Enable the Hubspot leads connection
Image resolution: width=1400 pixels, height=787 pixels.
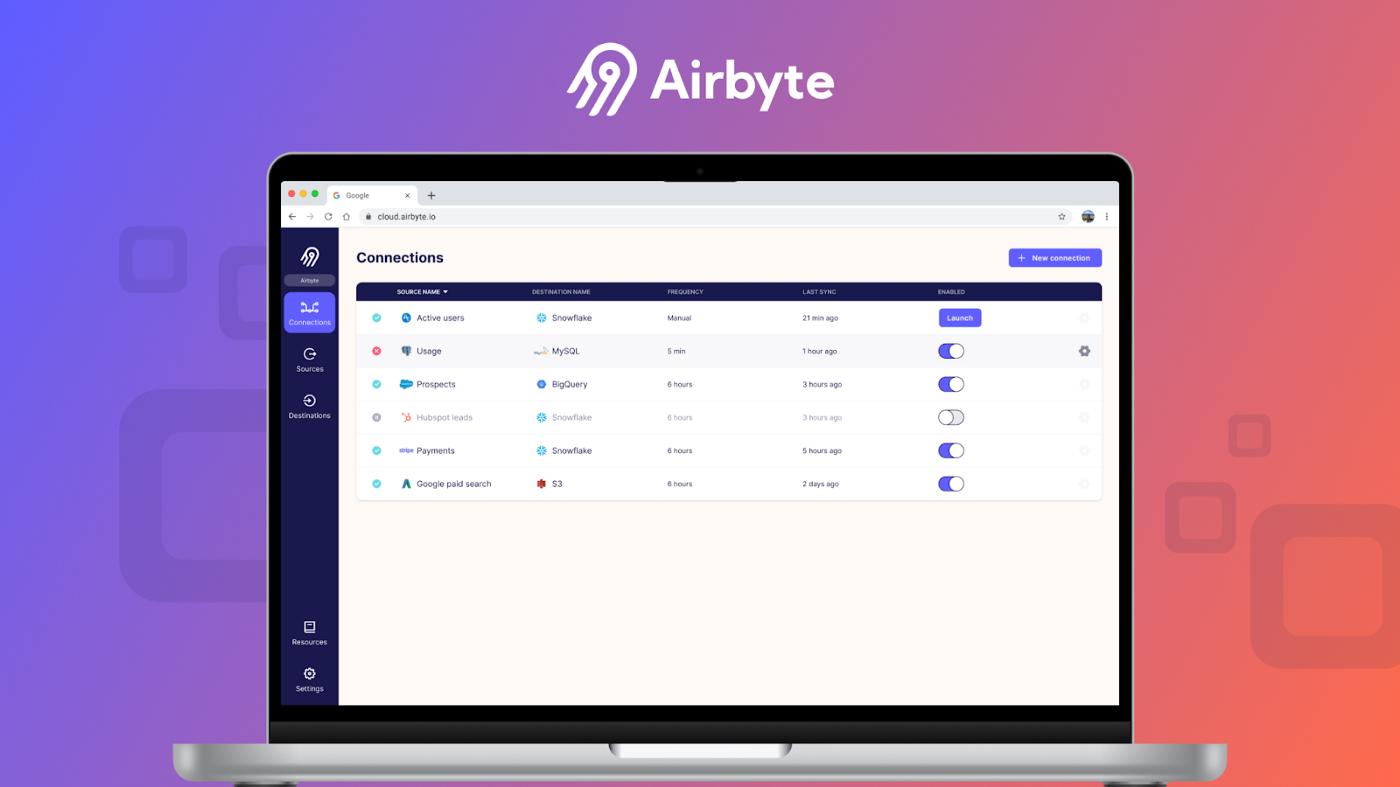coord(950,417)
